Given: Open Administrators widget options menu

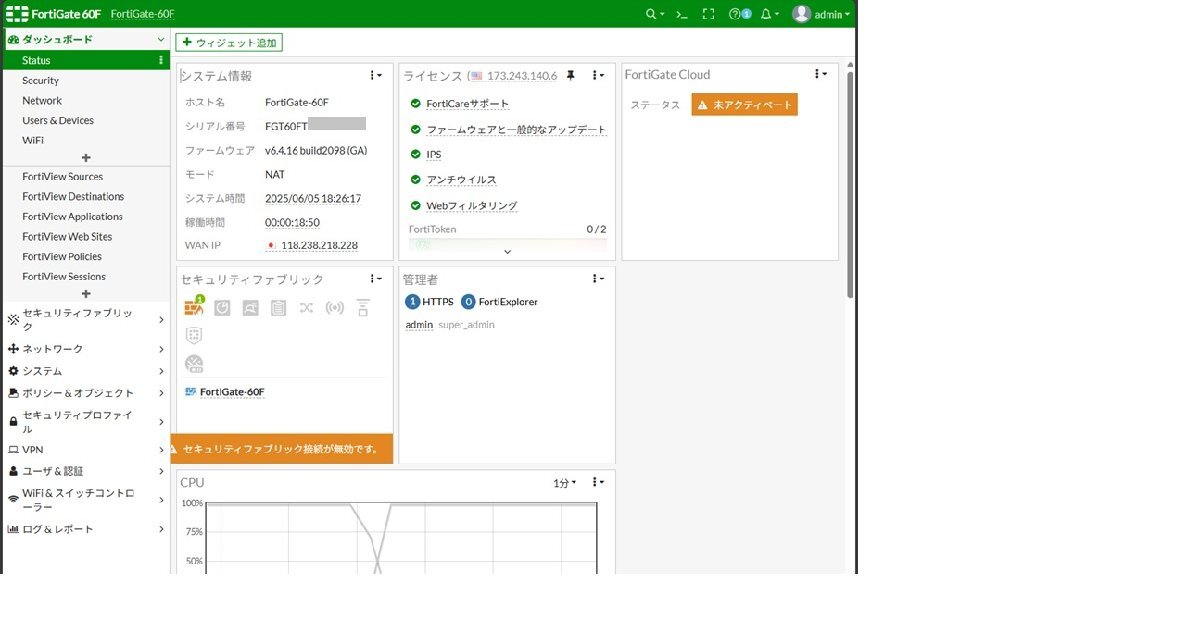Looking at the screenshot, I should pyautogui.click(x=598, y=279).
